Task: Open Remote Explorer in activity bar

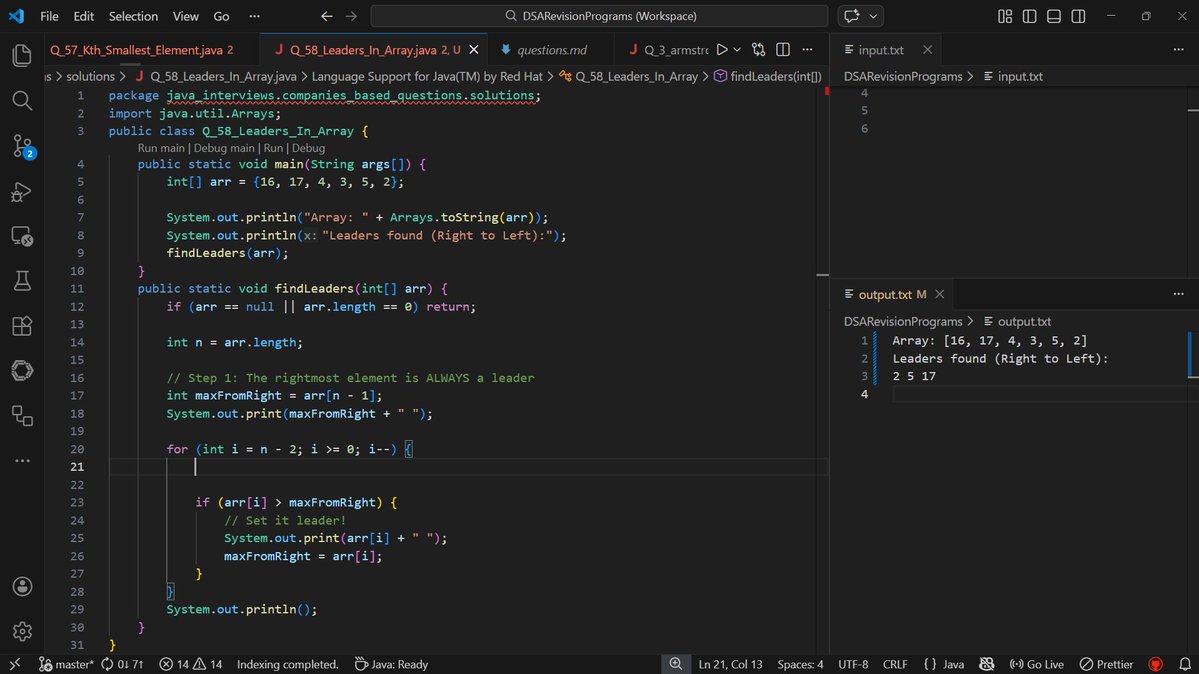Action: [22, 236]
